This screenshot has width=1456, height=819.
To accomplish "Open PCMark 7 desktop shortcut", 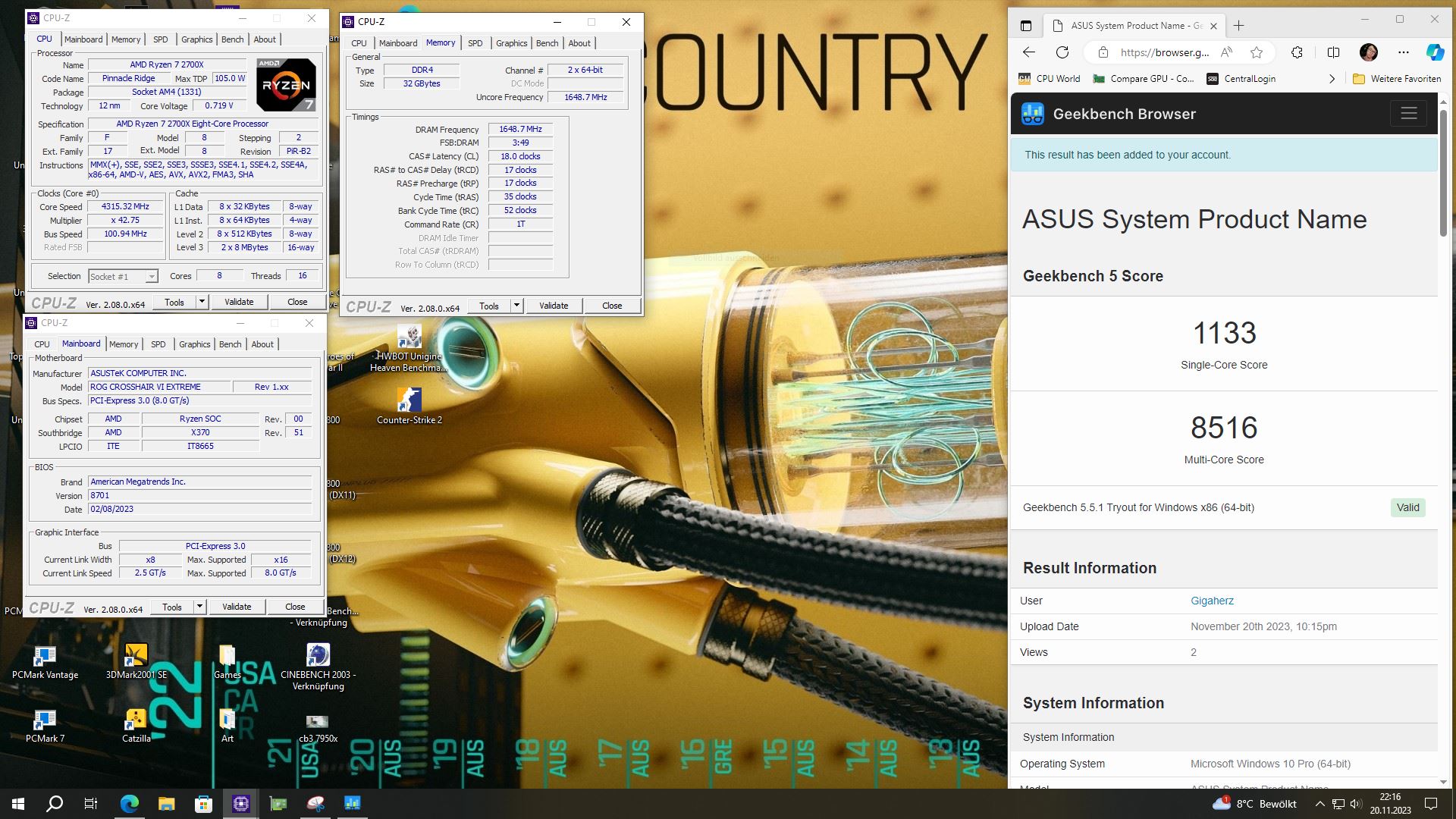I will coord(45,726).
